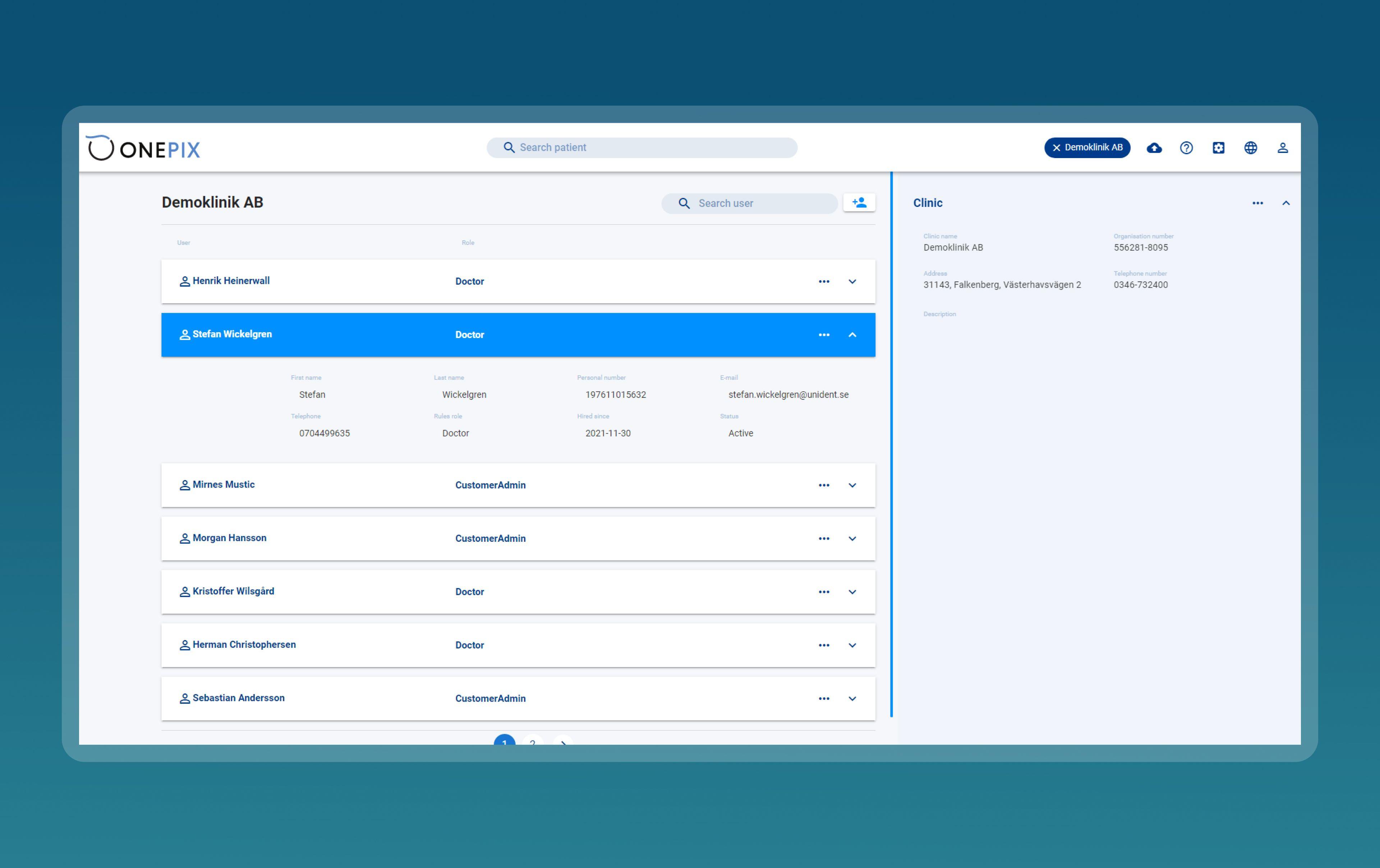1380x868 pixels.
Task: Click the person icon beside Herman Christophersen
Action: point(184,645)
